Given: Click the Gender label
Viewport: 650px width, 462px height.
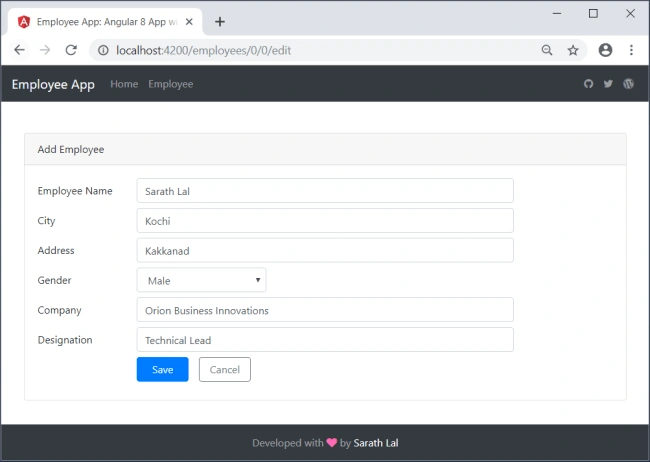Looking at the screenshot, I should click(54, 280).
